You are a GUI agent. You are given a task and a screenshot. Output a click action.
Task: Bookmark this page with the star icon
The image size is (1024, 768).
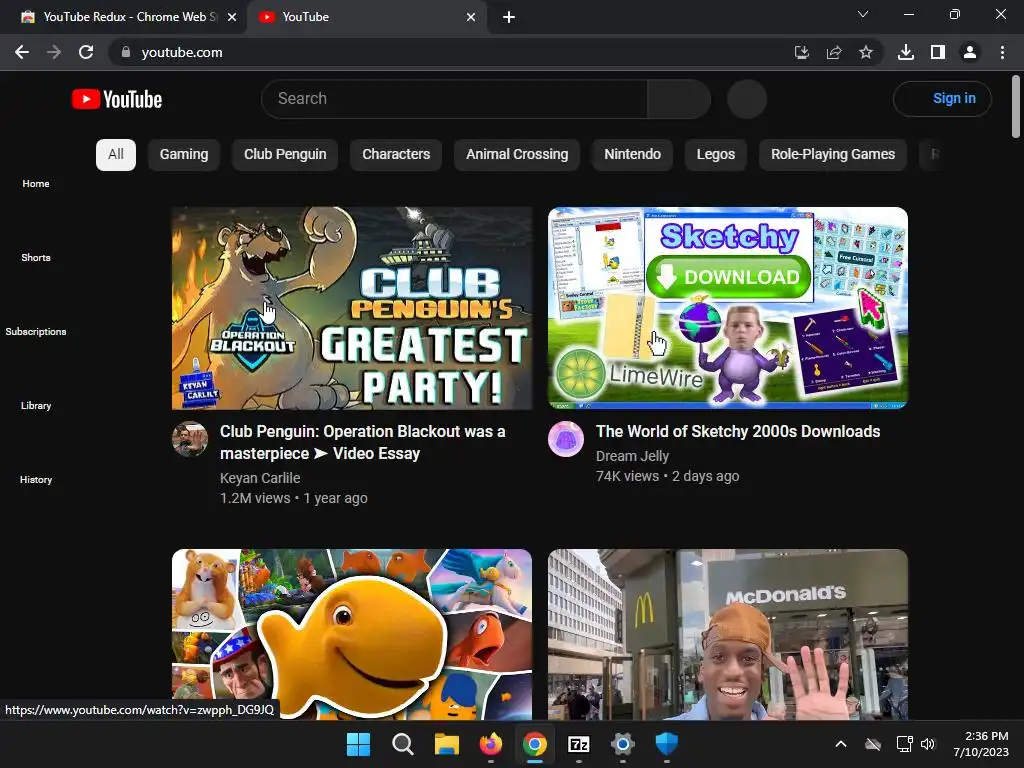(866, 52)
